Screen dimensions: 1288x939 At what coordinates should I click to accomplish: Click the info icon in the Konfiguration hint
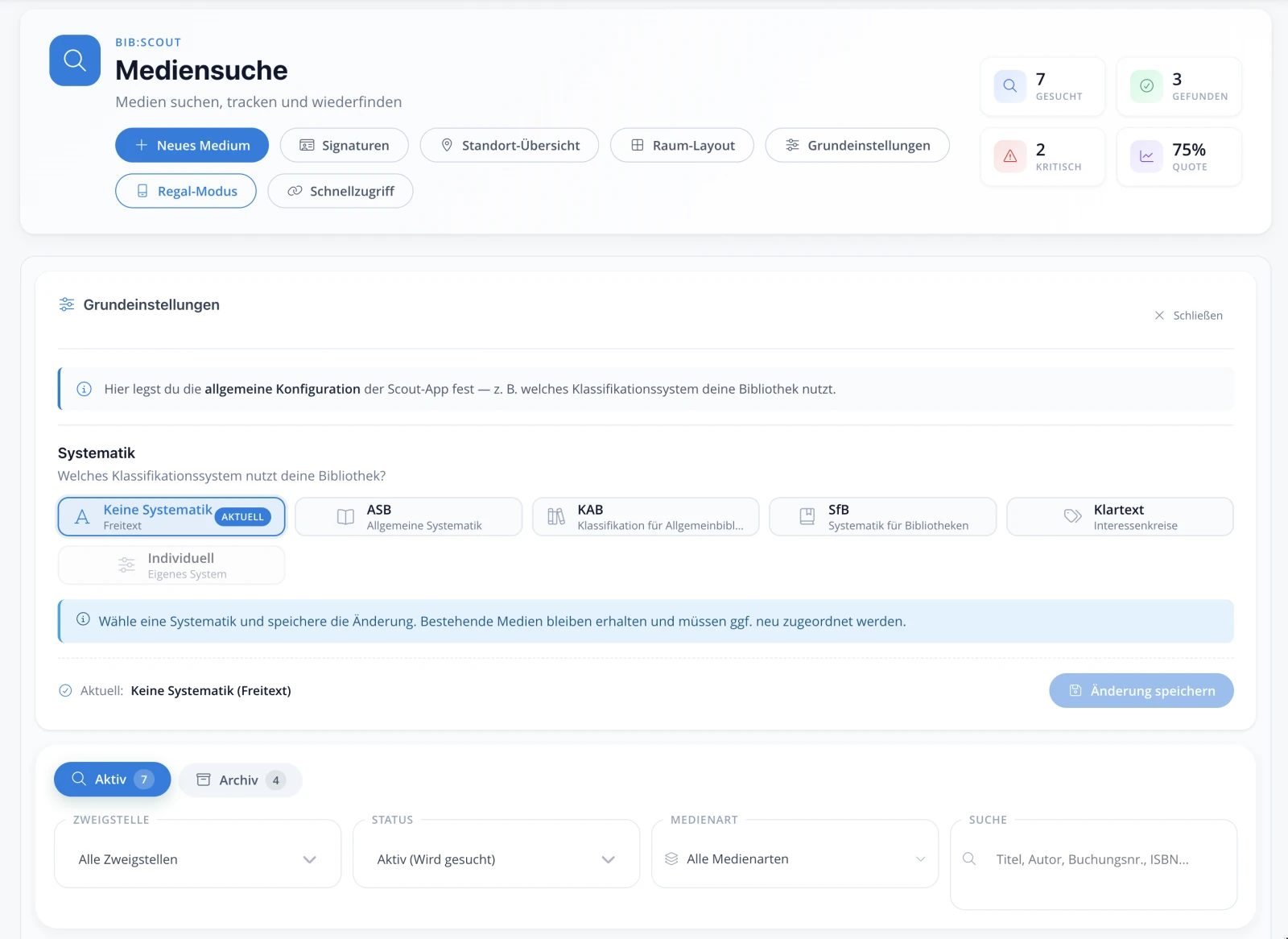coord(84,389)
